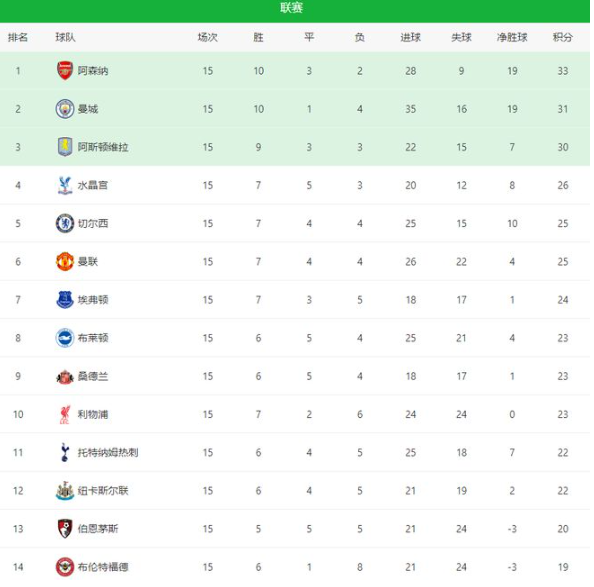Click the Chelsea club crest

[65, 223]
